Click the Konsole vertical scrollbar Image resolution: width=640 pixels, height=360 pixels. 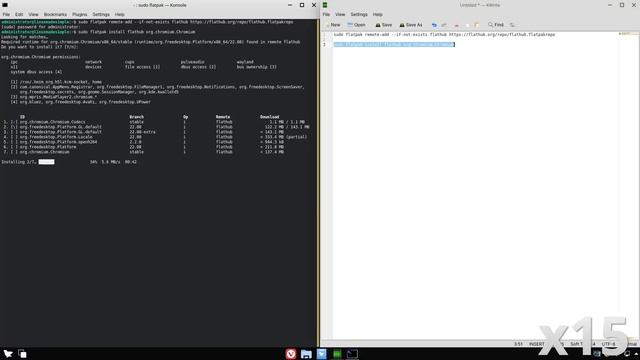(x=318, y=183)
